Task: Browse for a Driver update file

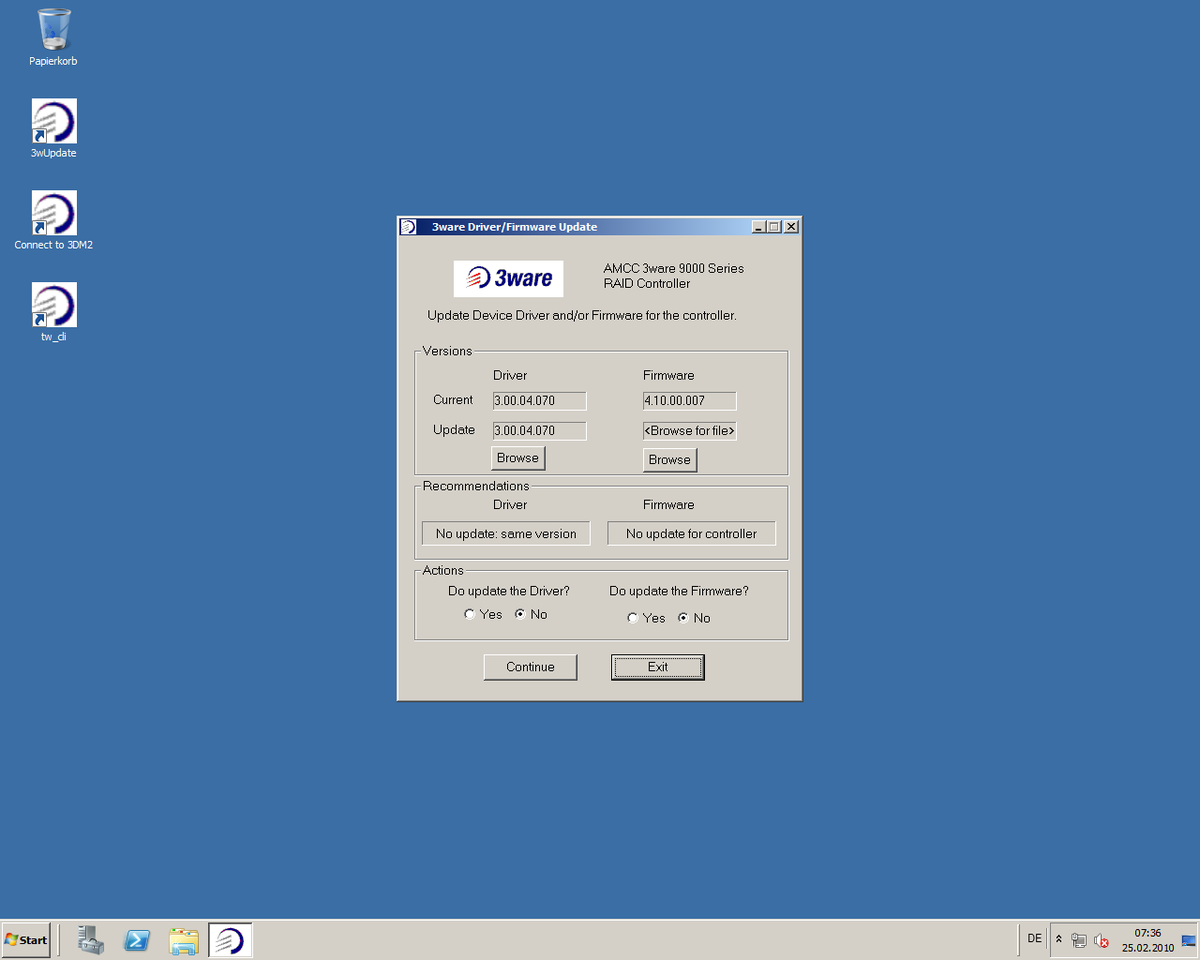Action: pyautogui.click(x=518, y=458)
